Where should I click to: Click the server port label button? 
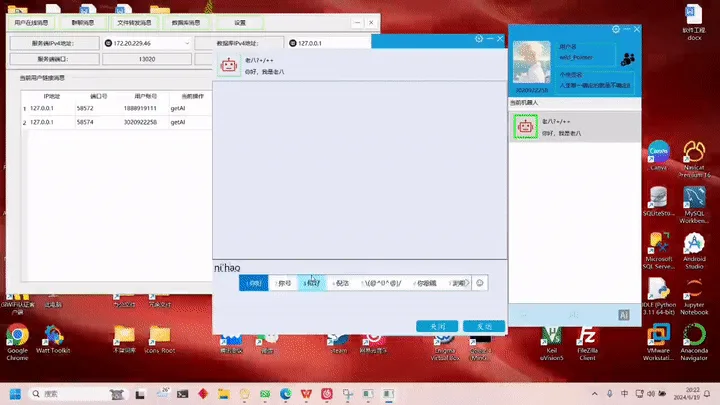(55, 59)
